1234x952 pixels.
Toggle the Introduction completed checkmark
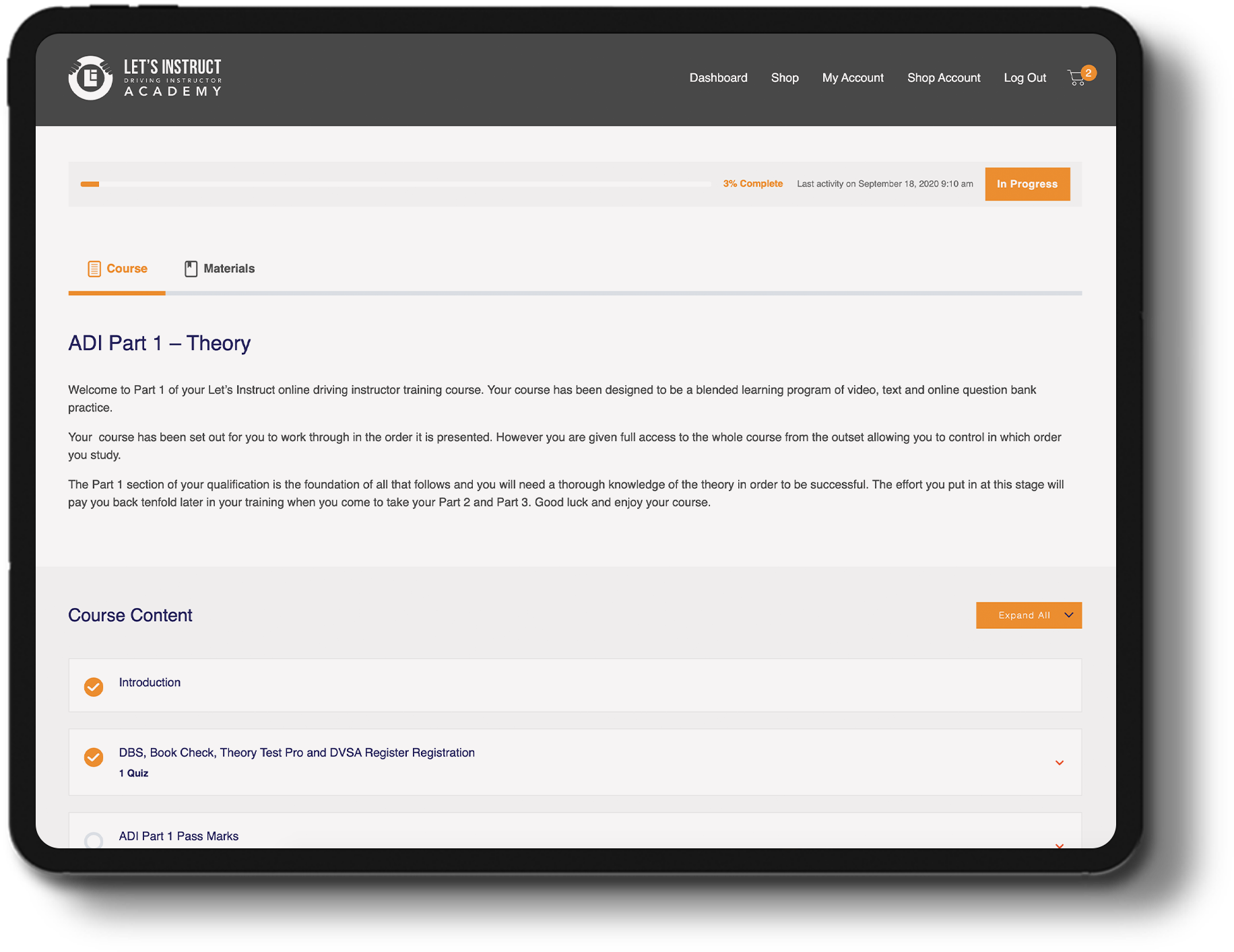coord(94,687)
